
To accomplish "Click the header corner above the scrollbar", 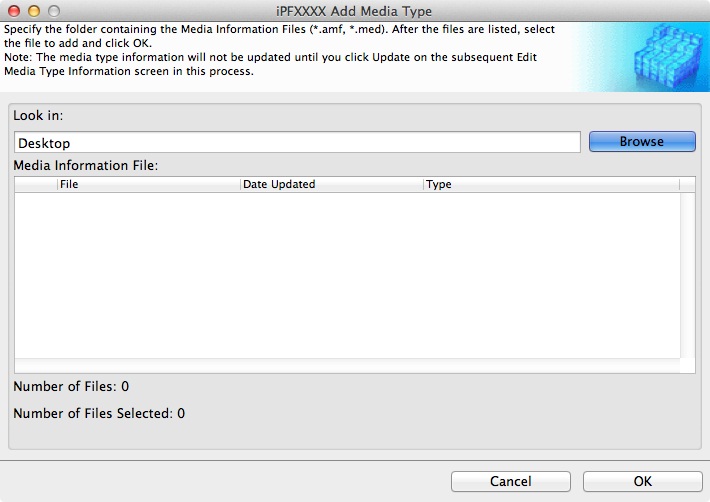I will (687, 184).
